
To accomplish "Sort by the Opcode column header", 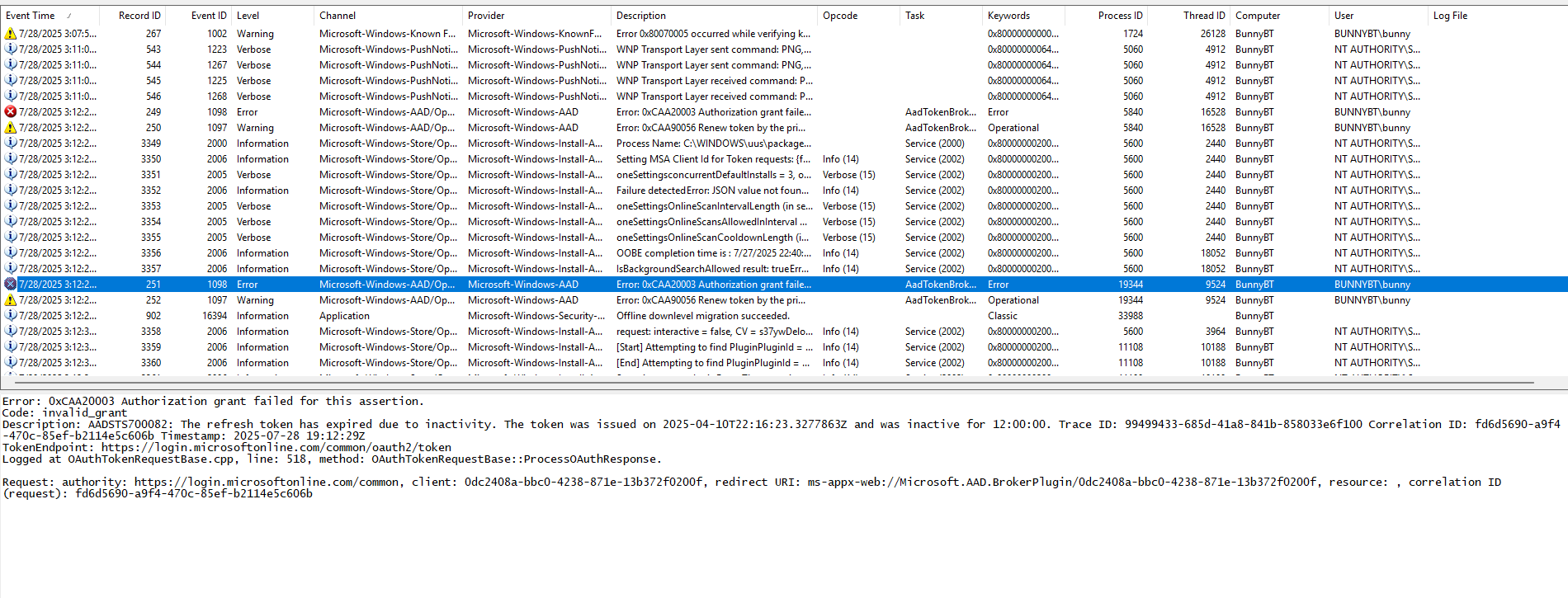I will tap(858, 16).
